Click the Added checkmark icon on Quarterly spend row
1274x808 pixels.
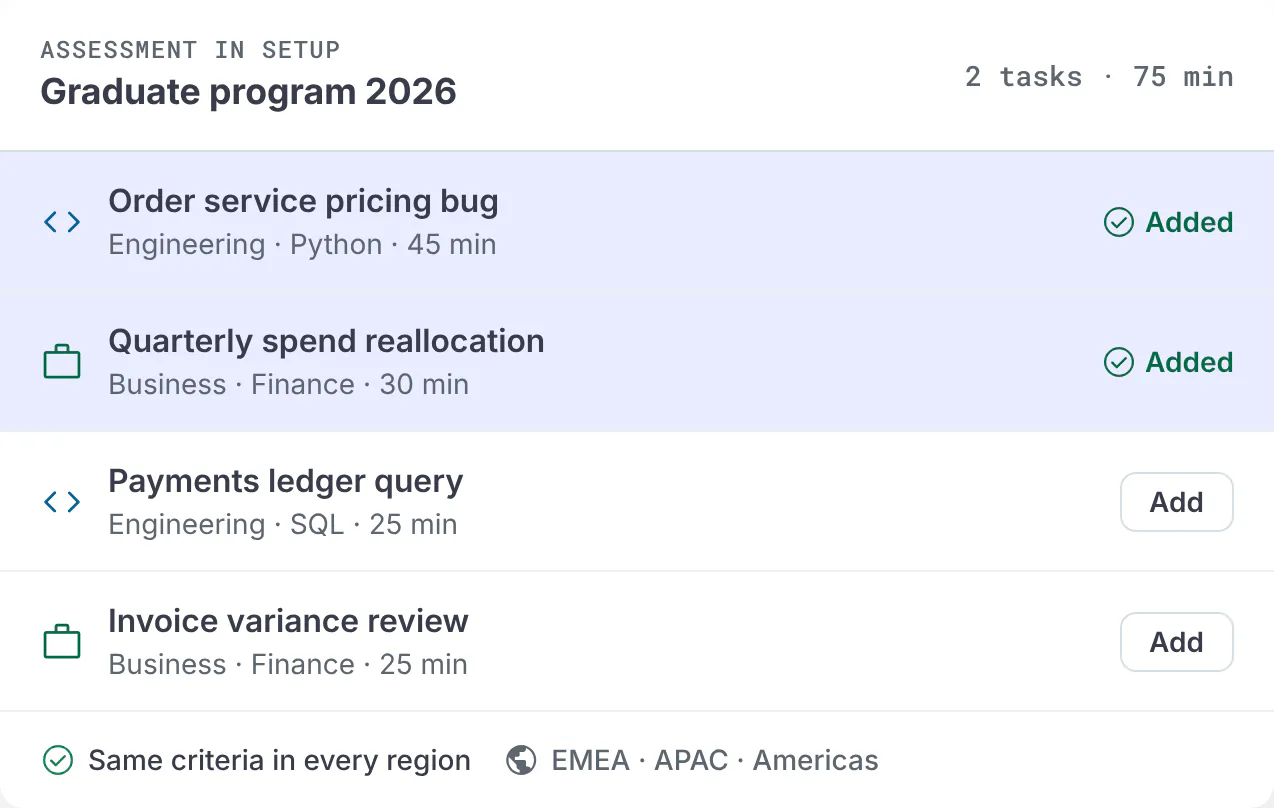(1118, 362)
